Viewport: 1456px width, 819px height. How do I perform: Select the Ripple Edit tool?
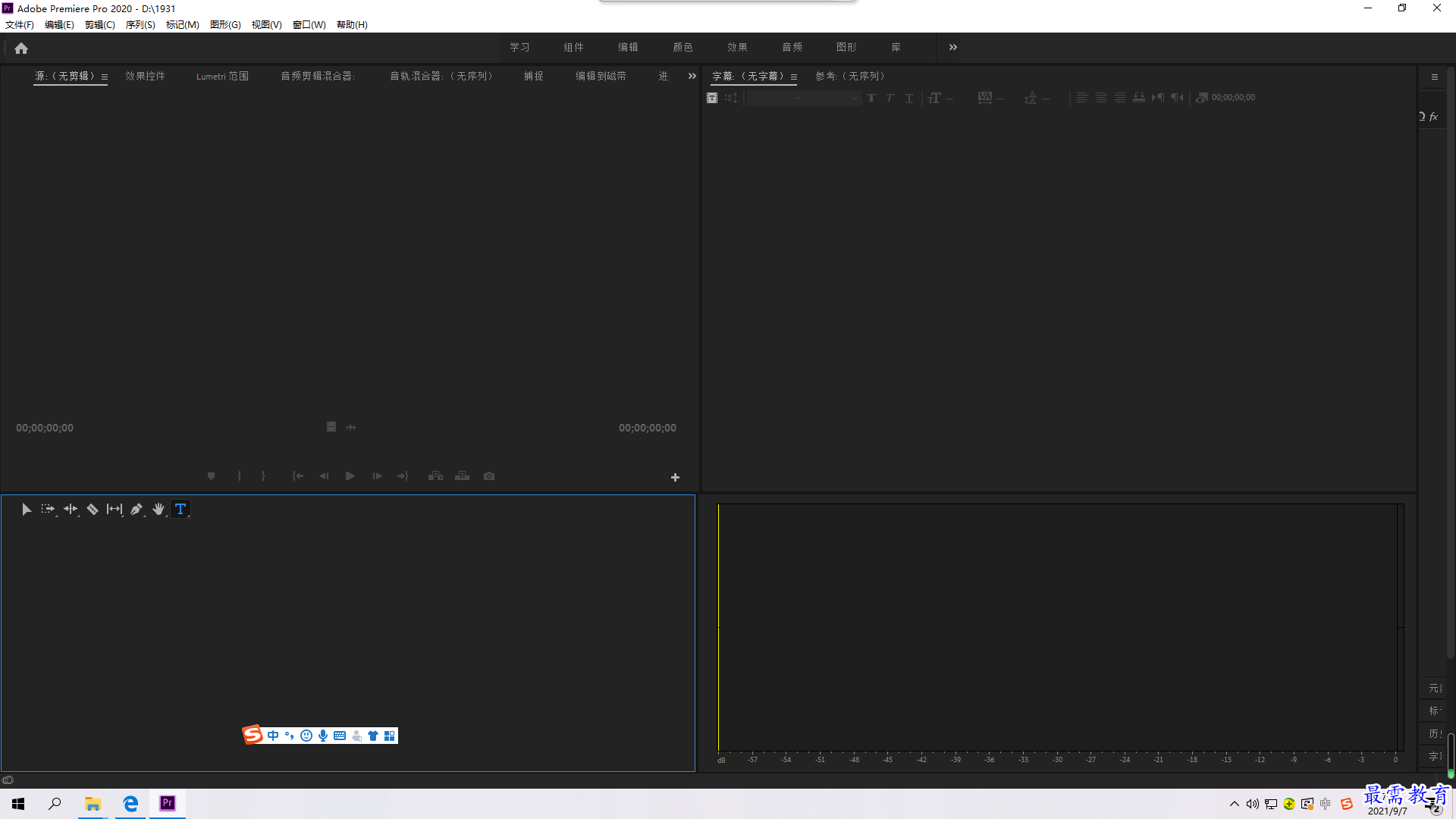point(71,510)
